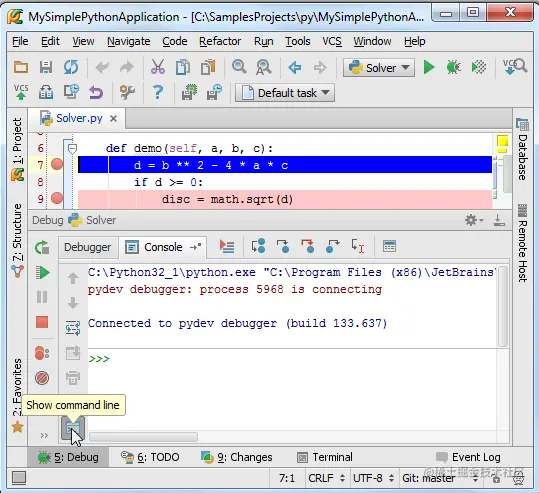This screenshot has height=493, width=539.
Task: Open View Breakpoints icon in debug sidebar
Action: 42,353
